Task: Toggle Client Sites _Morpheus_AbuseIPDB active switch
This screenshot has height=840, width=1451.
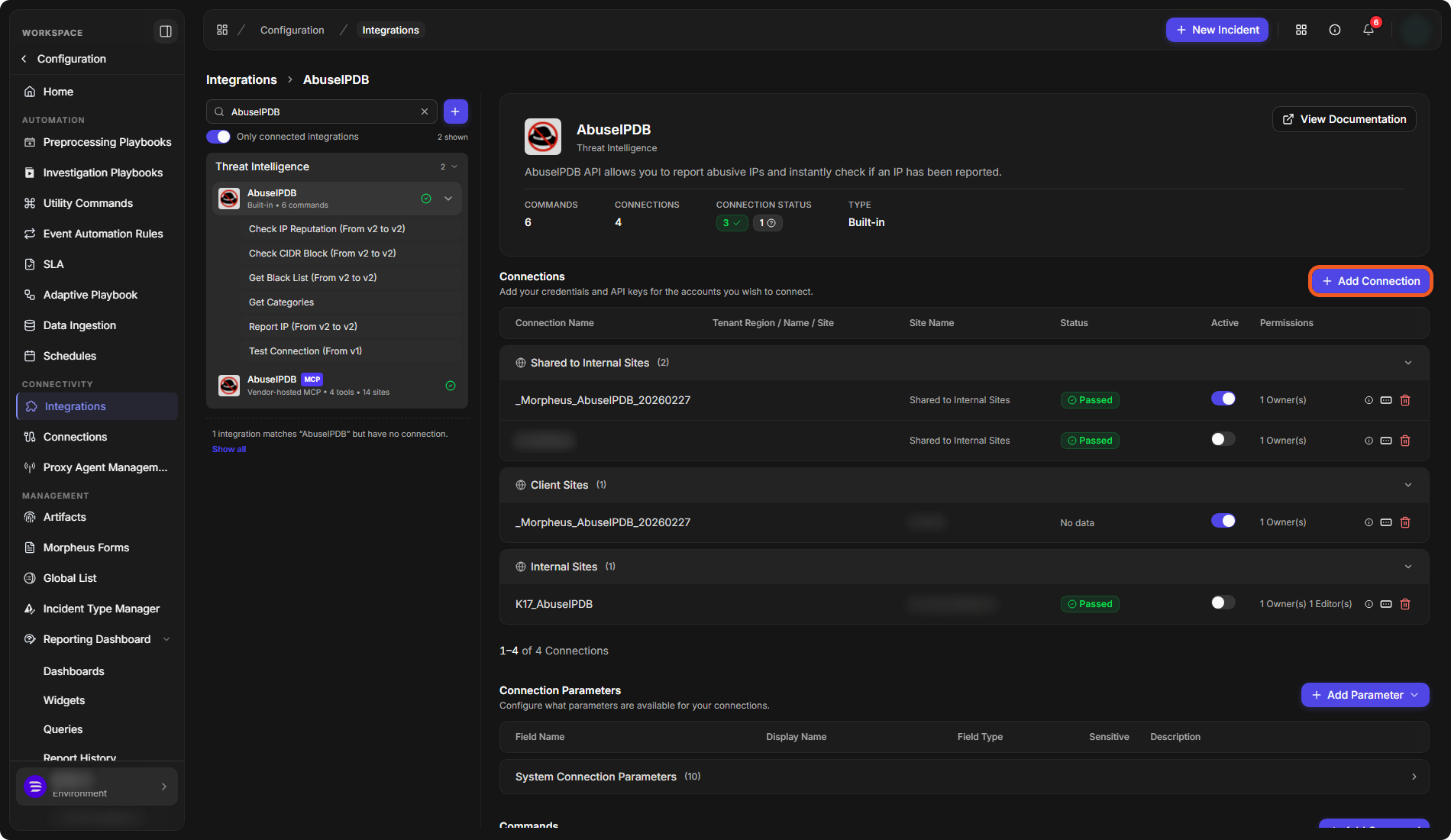Action: pos(1223,521)
